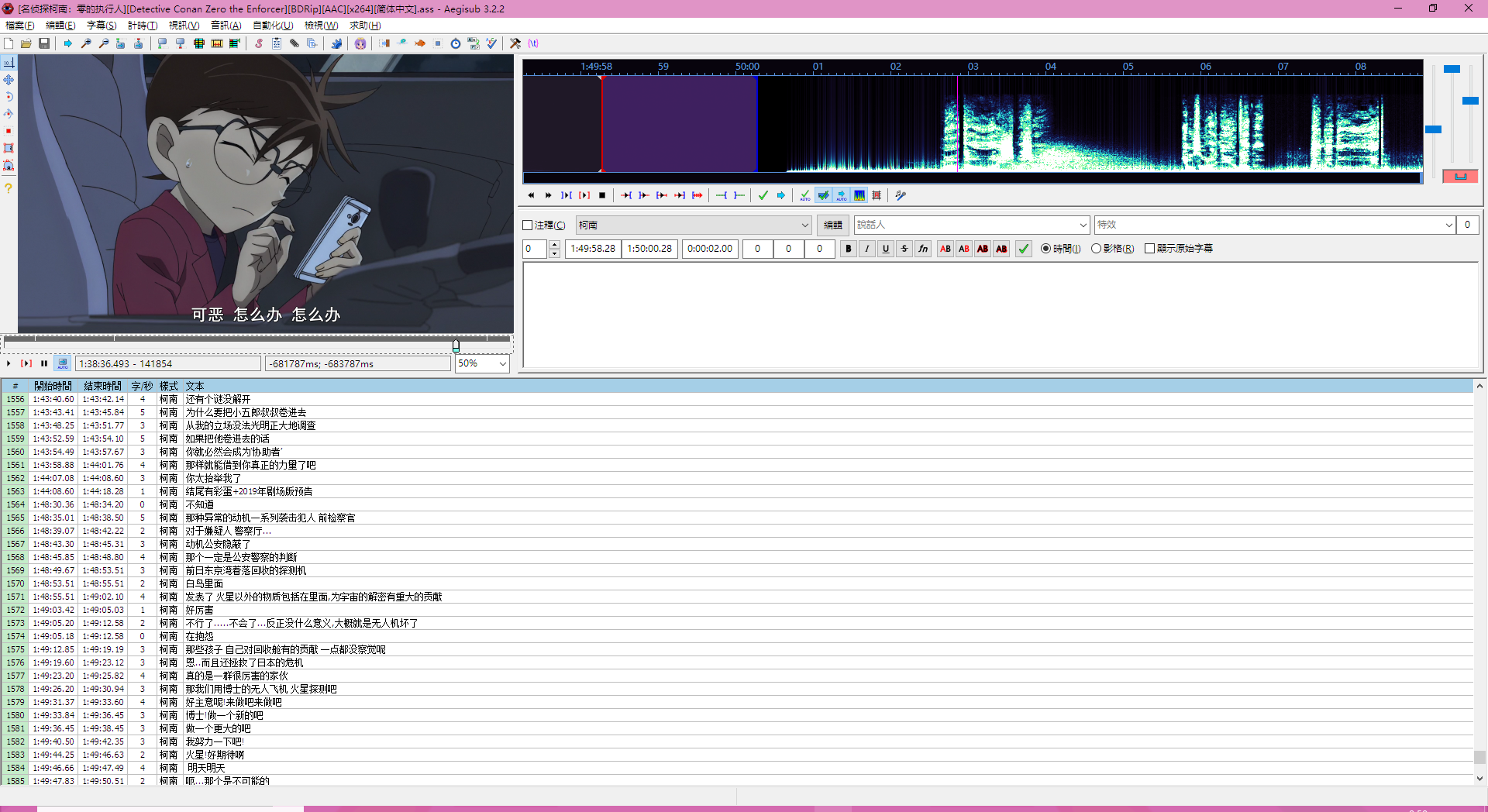
Task: Select the 影格(R) frame radio button
Action: (1096, 249)
